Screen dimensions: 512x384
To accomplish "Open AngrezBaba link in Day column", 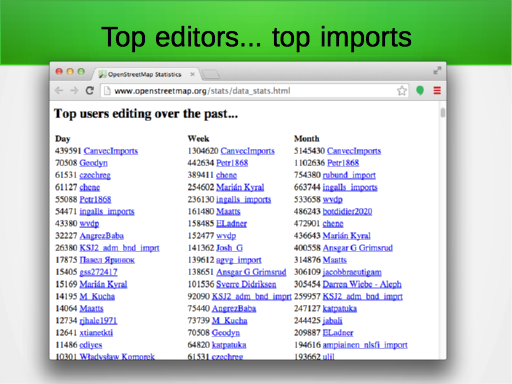I will [x=102, y=236].
